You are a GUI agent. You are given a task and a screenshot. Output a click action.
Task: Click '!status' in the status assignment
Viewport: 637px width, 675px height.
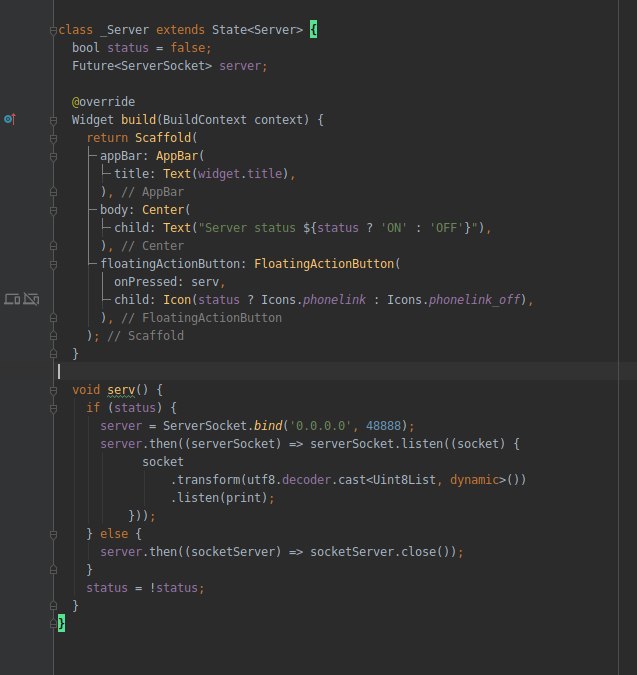pos(173,588)
